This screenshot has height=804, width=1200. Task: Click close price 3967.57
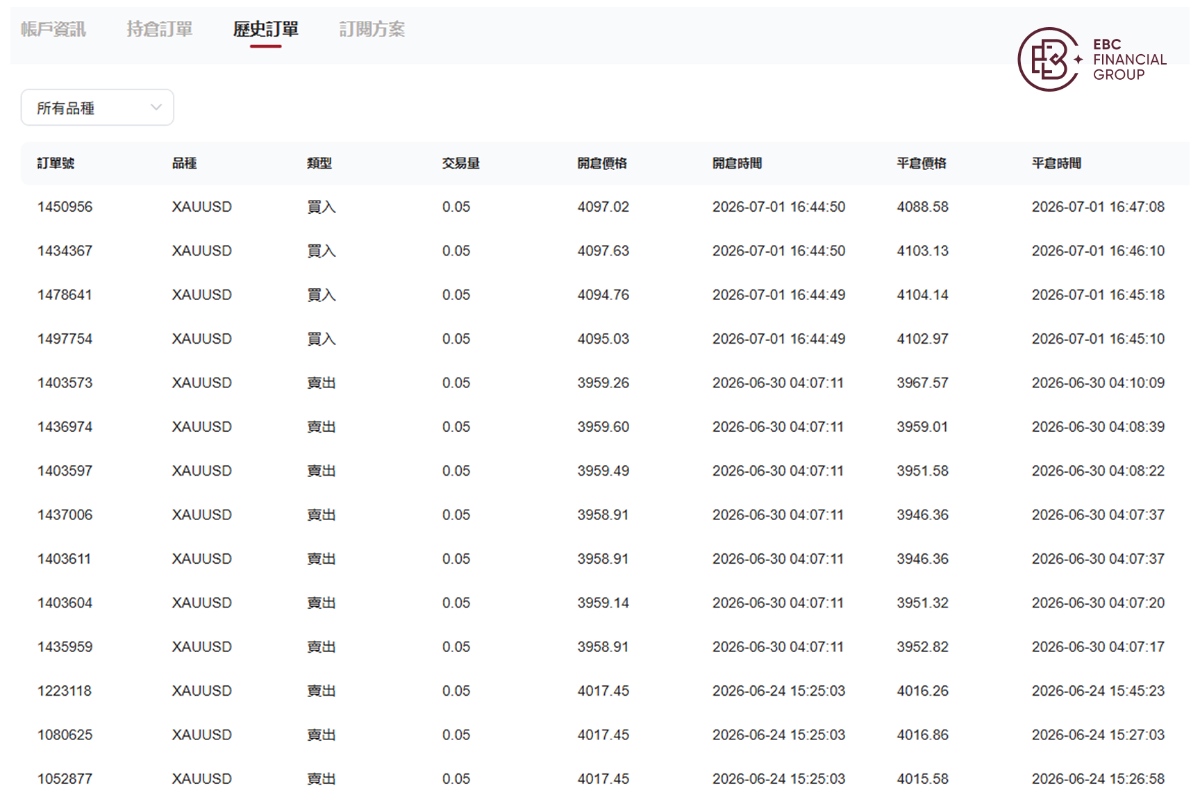coord(923,383)
